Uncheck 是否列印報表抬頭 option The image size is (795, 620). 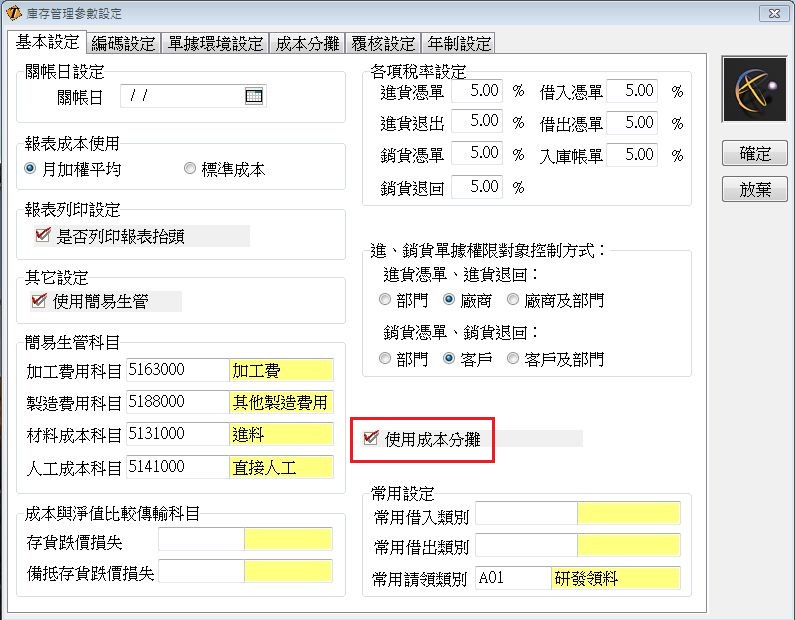[x=42, y=236]
